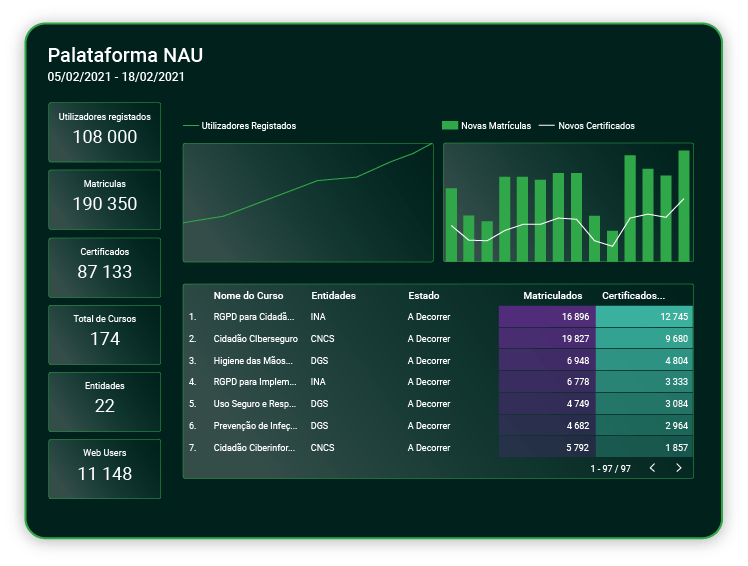Click the 16 896 matriculados cell
Image resolution: width=748 pixels, height=566 pixels.
click(x=547, y=316)
